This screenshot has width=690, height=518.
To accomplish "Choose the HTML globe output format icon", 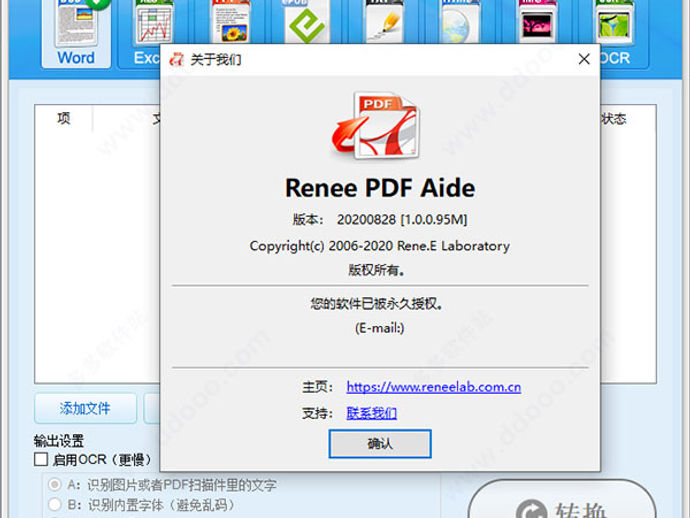I will click(x=459, y=22).
